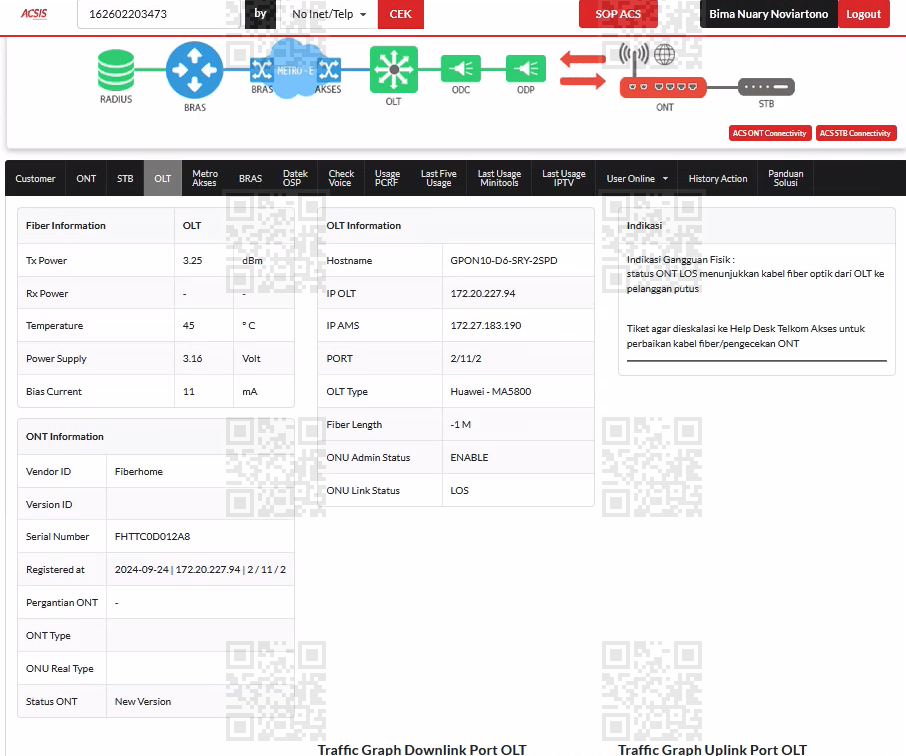The width and height of the screenshot is (906, 756).
Task: Click the Traffic Graph Uplink Port OLT heading
Action: point(712,750)
